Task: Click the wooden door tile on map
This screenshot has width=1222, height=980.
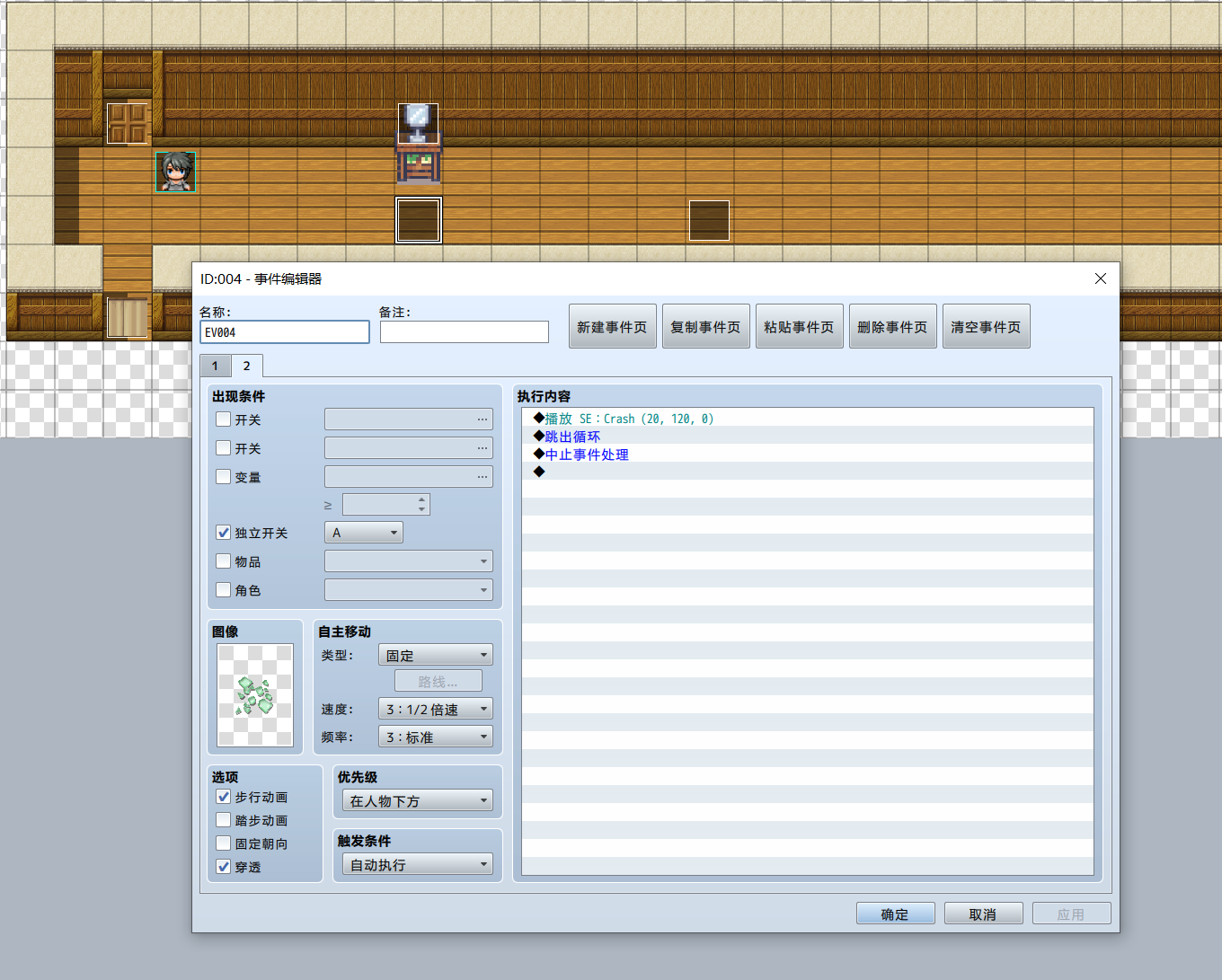Action: [128, 123]
